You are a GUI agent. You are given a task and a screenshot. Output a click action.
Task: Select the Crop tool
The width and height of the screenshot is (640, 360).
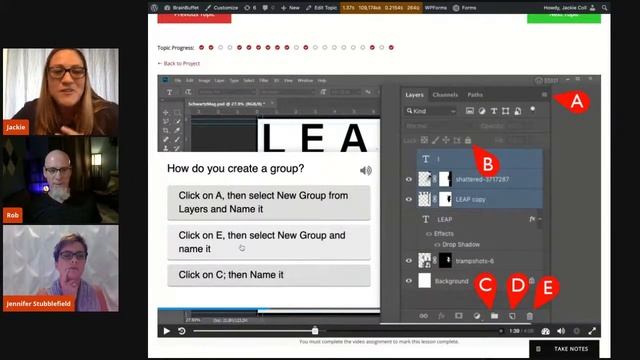(166, 130)
